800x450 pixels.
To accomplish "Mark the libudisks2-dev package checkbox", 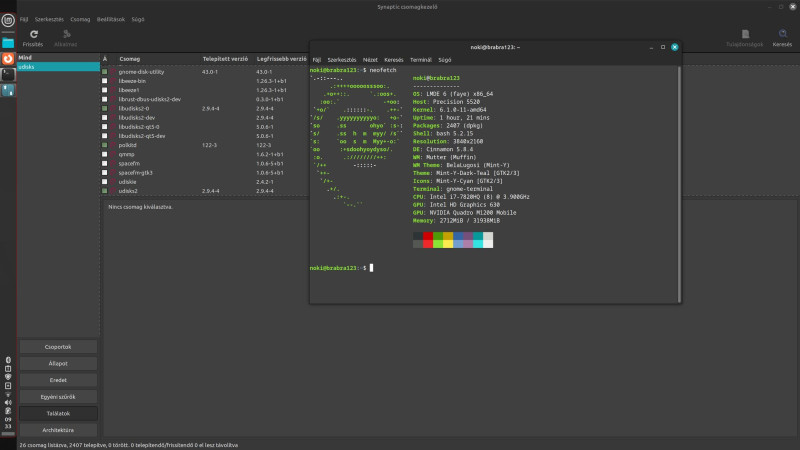I will [105, 118].
